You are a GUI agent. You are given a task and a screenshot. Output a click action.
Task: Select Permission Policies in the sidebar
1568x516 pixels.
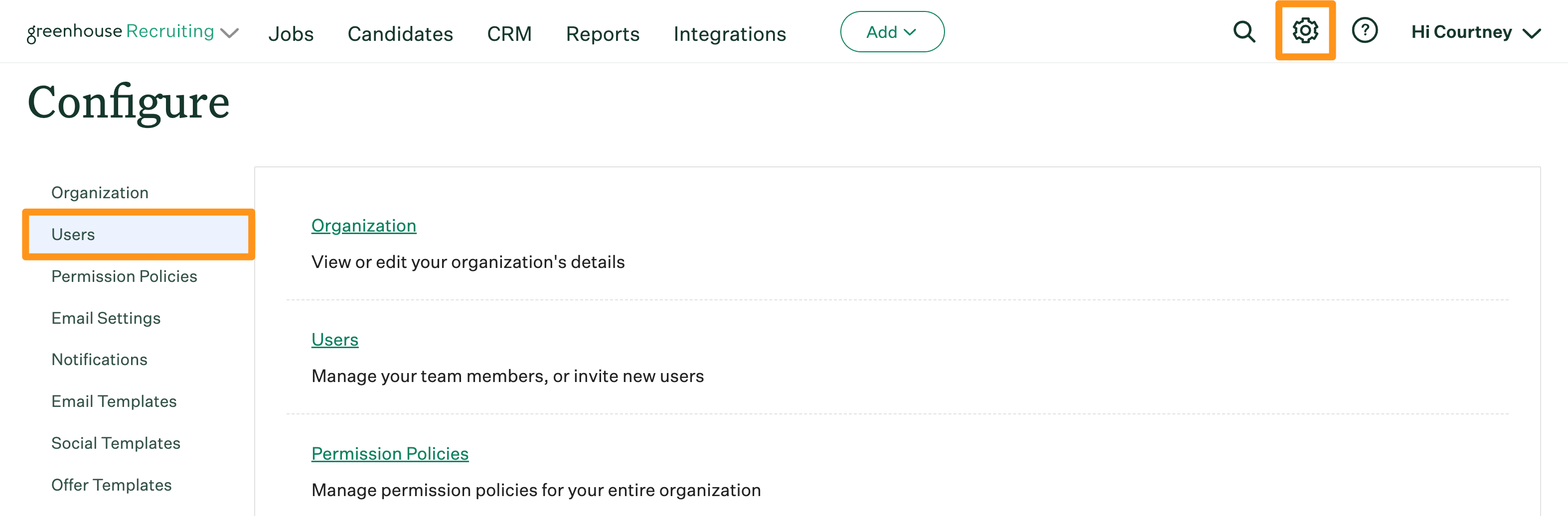point(124,275)
